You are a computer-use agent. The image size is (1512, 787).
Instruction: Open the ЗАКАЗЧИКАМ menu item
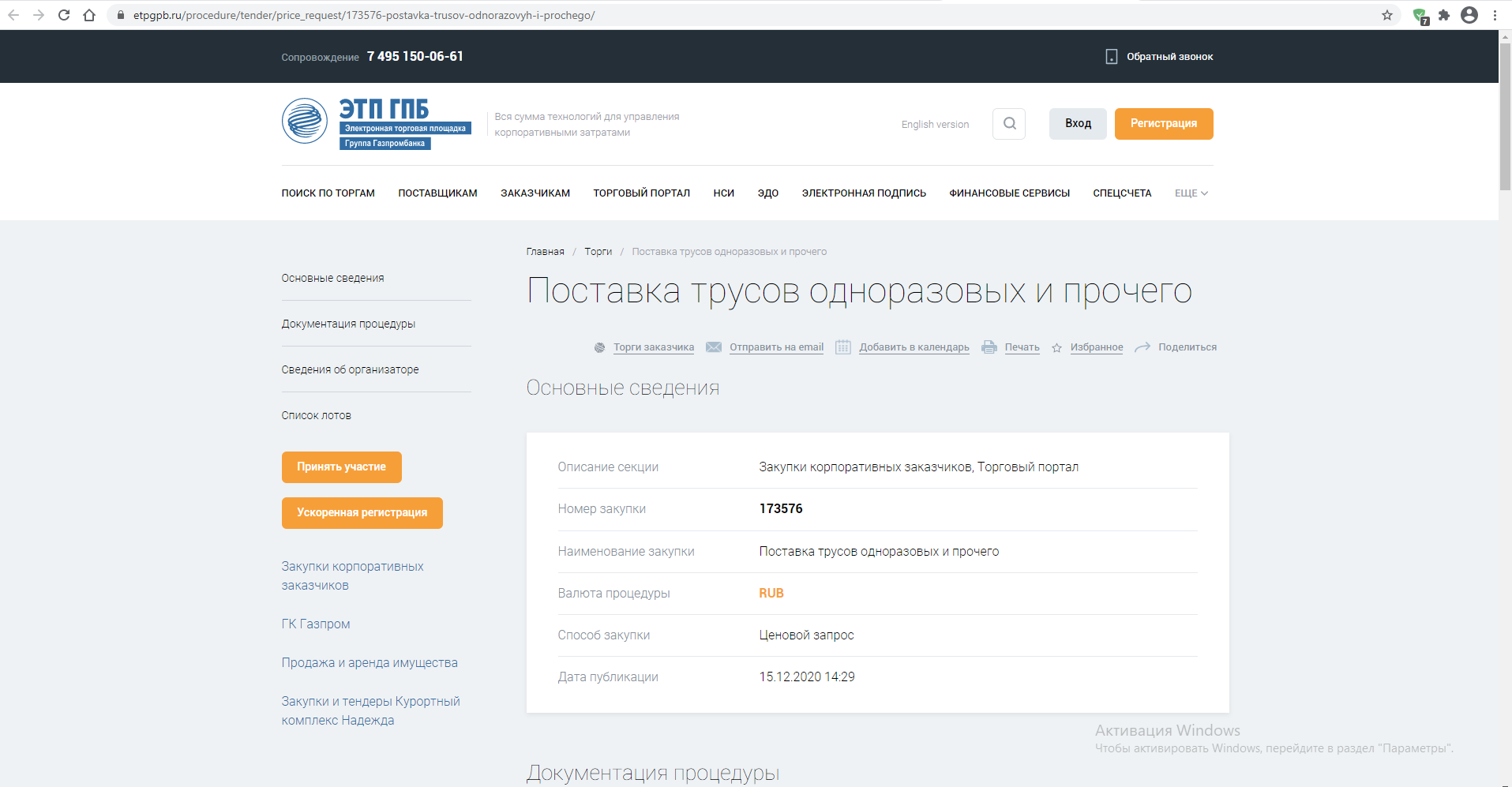pos(535,193)
